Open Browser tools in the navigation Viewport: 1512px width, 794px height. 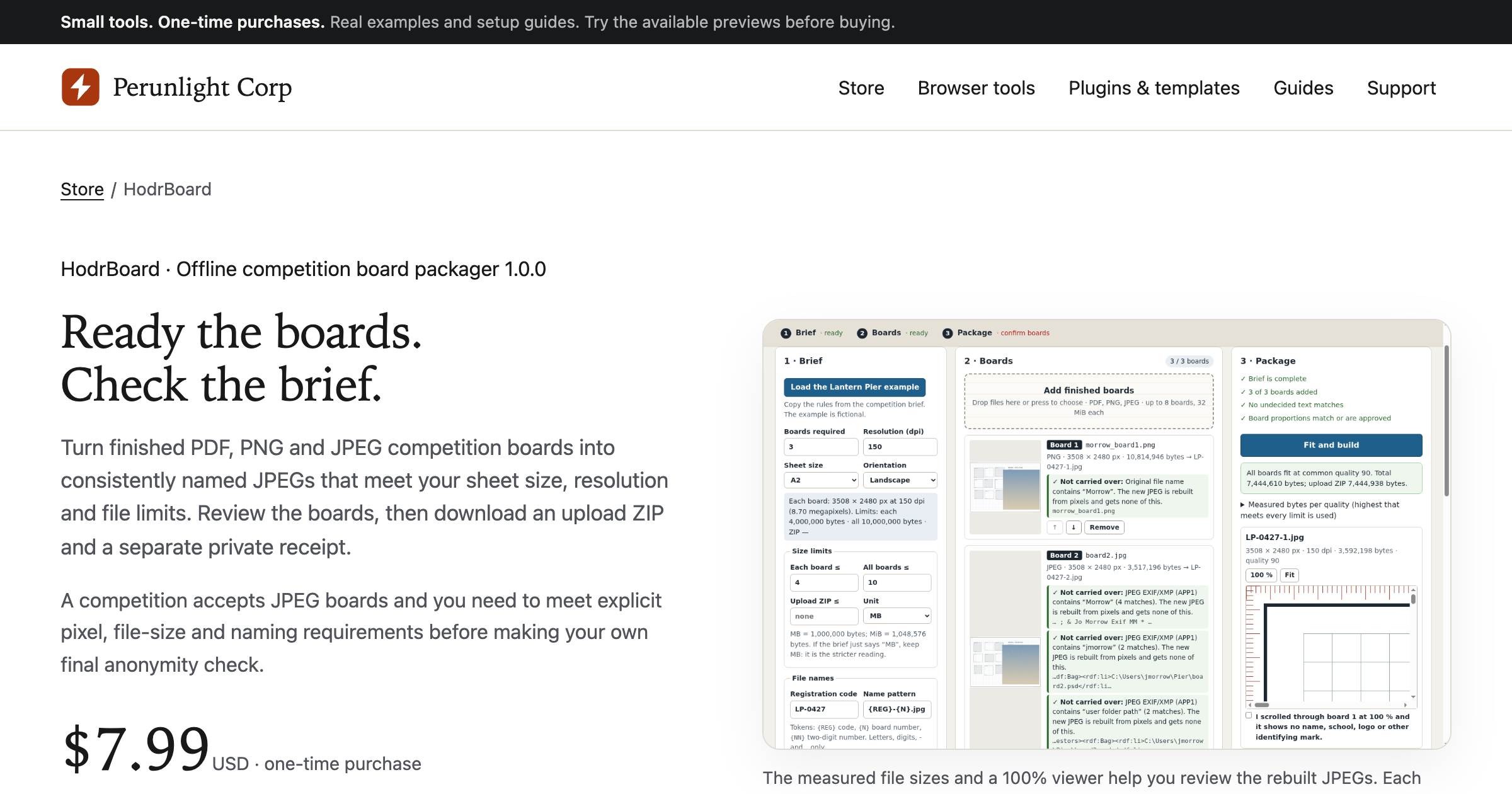click(976, 88)
